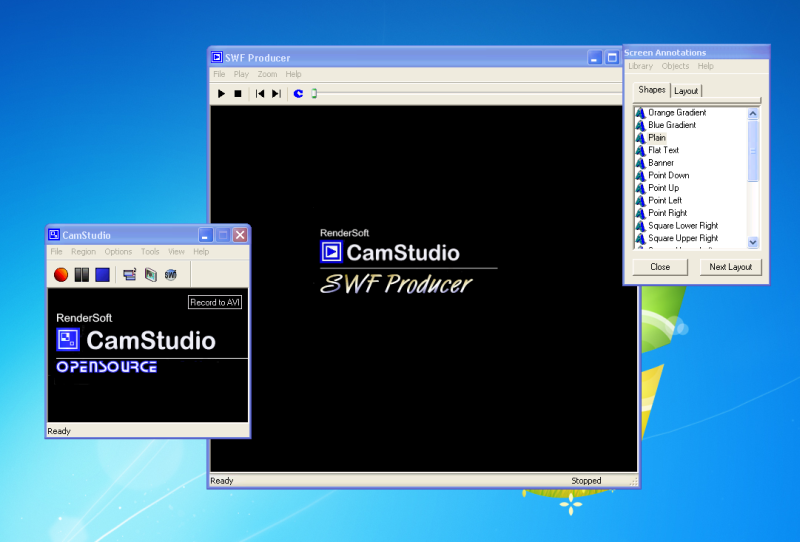Open Help menu in CamStudio
The width and height of the screenshot is (800, 542).
[x=201, y=252]
